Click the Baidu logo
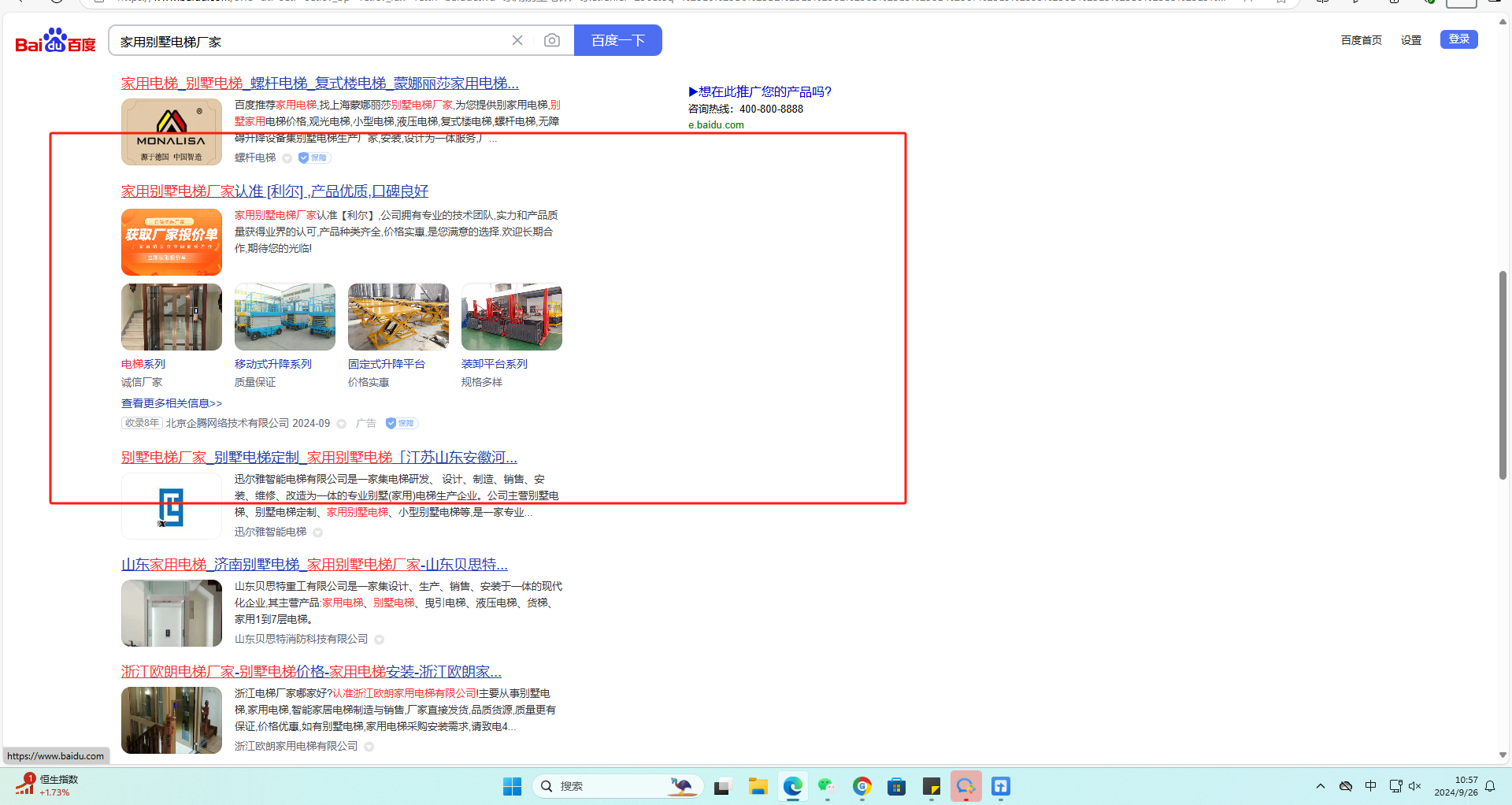Screen dimensions: 1512x805 (x=55, y=41)
